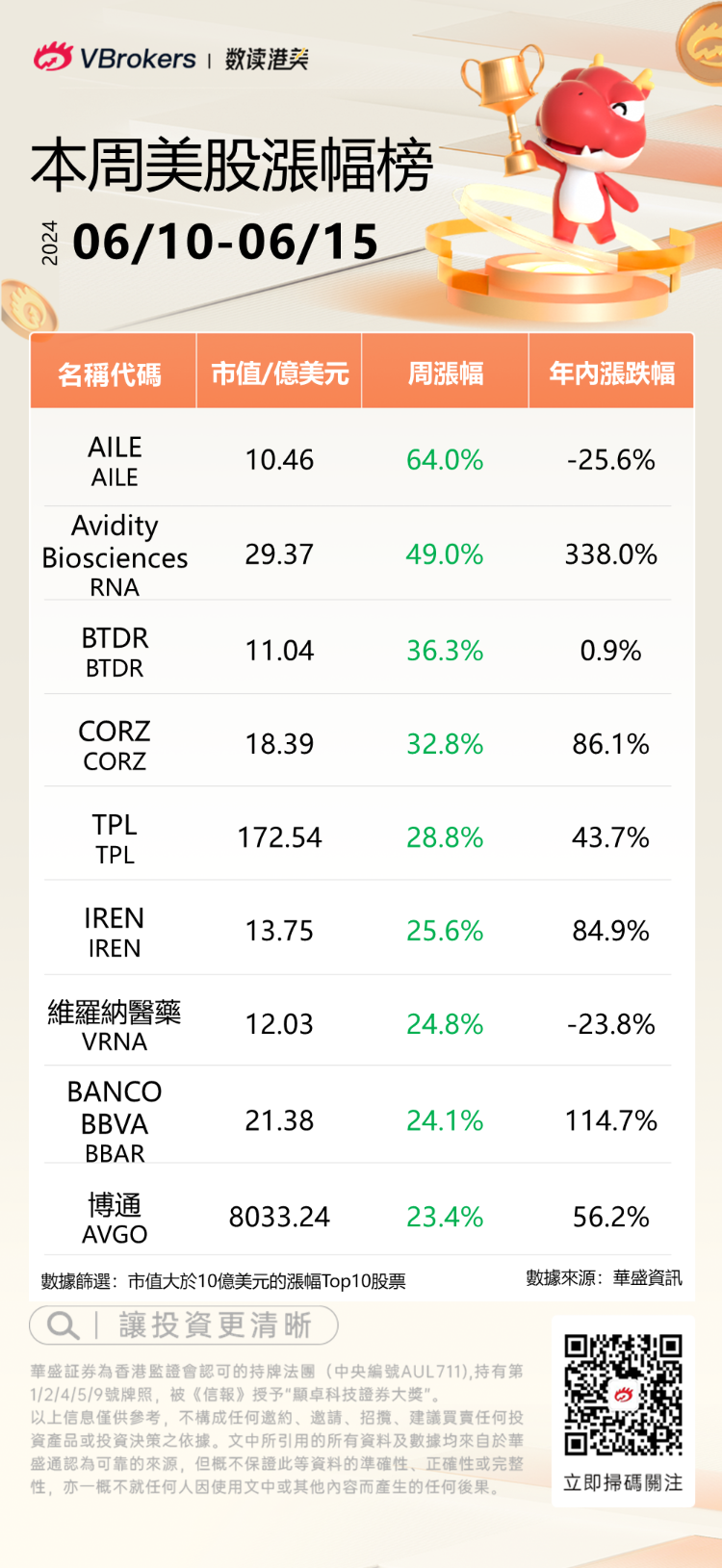Click the 讓投資更清晰 search field

tap(215, 1325)
